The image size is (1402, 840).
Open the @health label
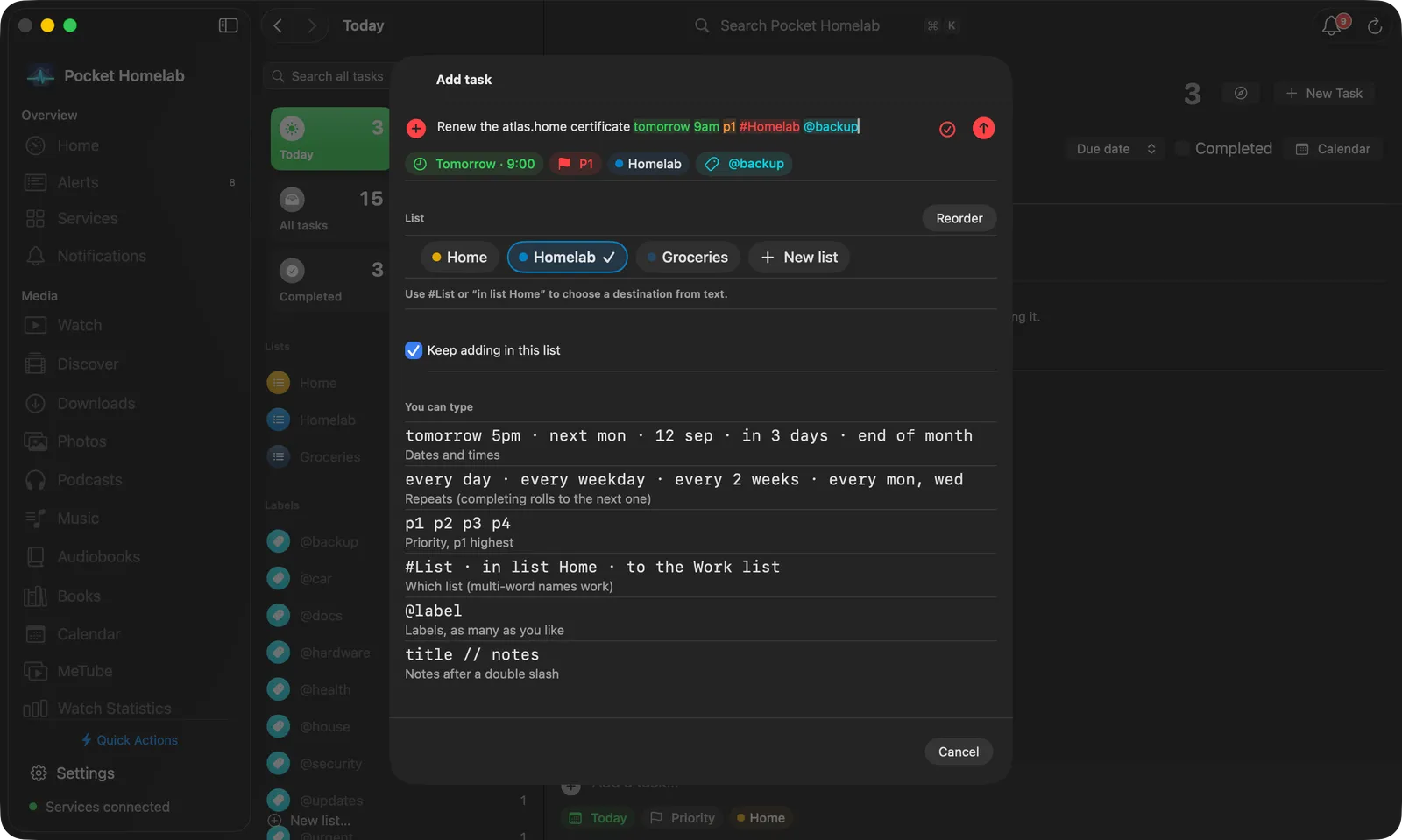click(x=327, y=689)
